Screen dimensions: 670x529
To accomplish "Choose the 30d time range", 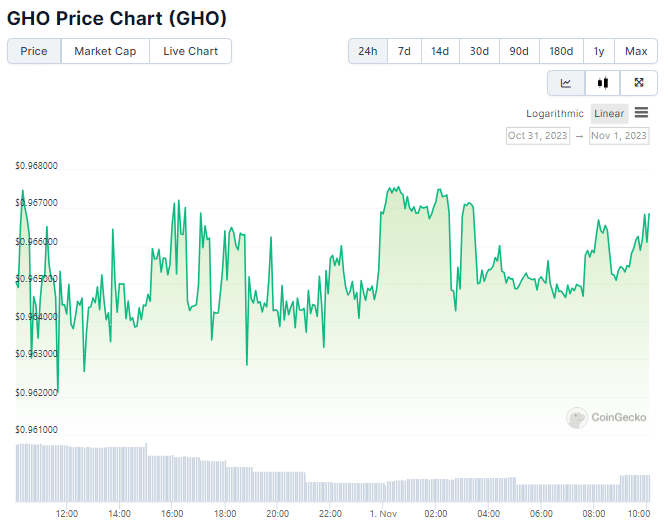I will 479,51.
